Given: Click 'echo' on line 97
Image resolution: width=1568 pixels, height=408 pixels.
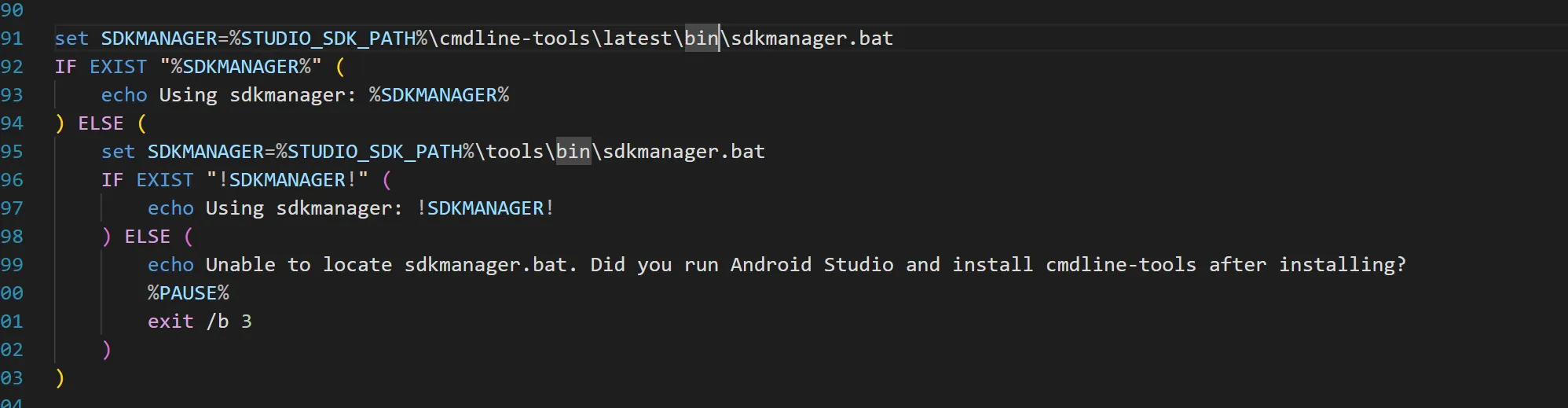Looking at the screenshot, I should click(x=170, y=208).
